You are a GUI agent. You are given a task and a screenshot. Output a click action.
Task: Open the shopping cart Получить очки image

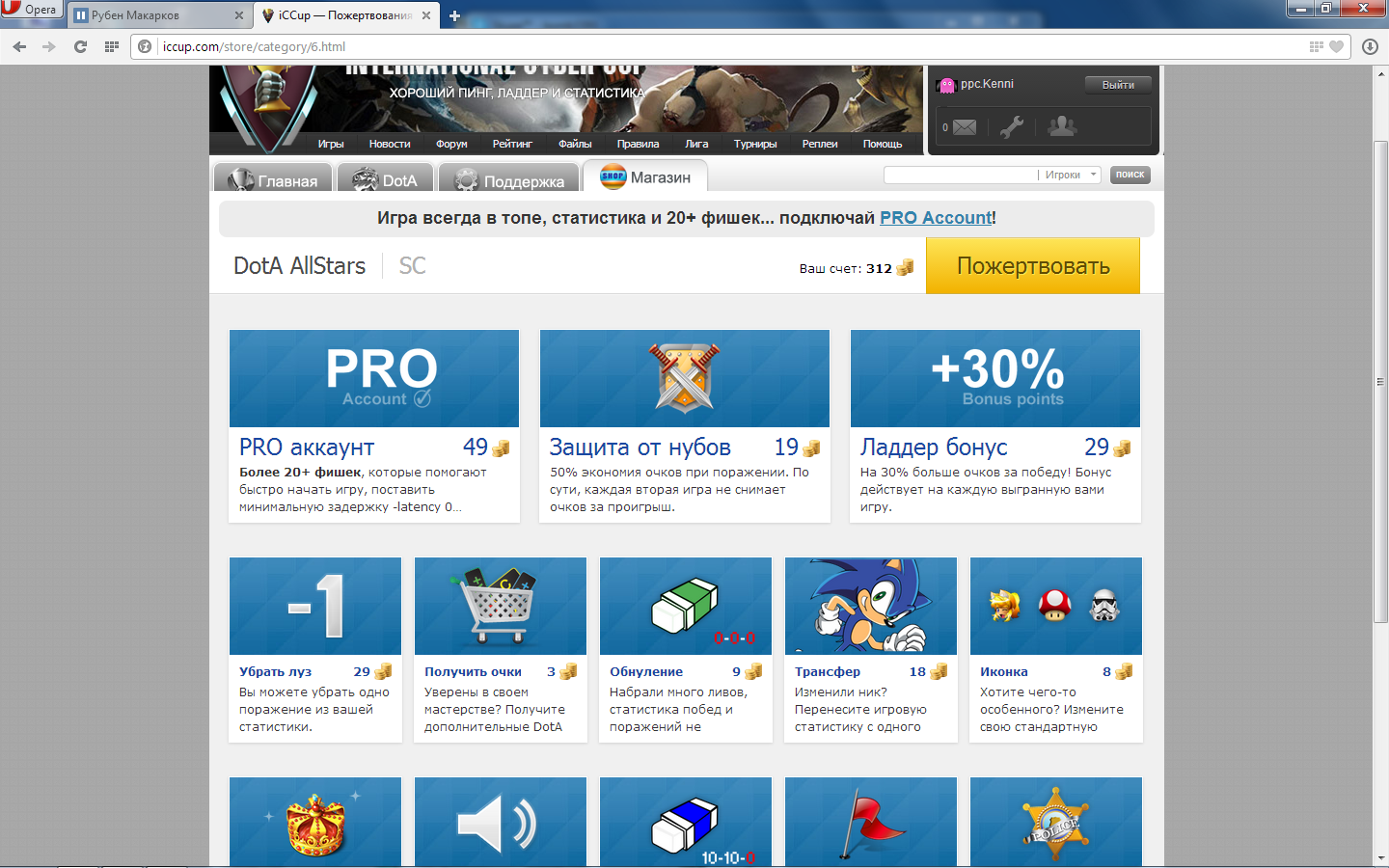[x=501, y=606]
